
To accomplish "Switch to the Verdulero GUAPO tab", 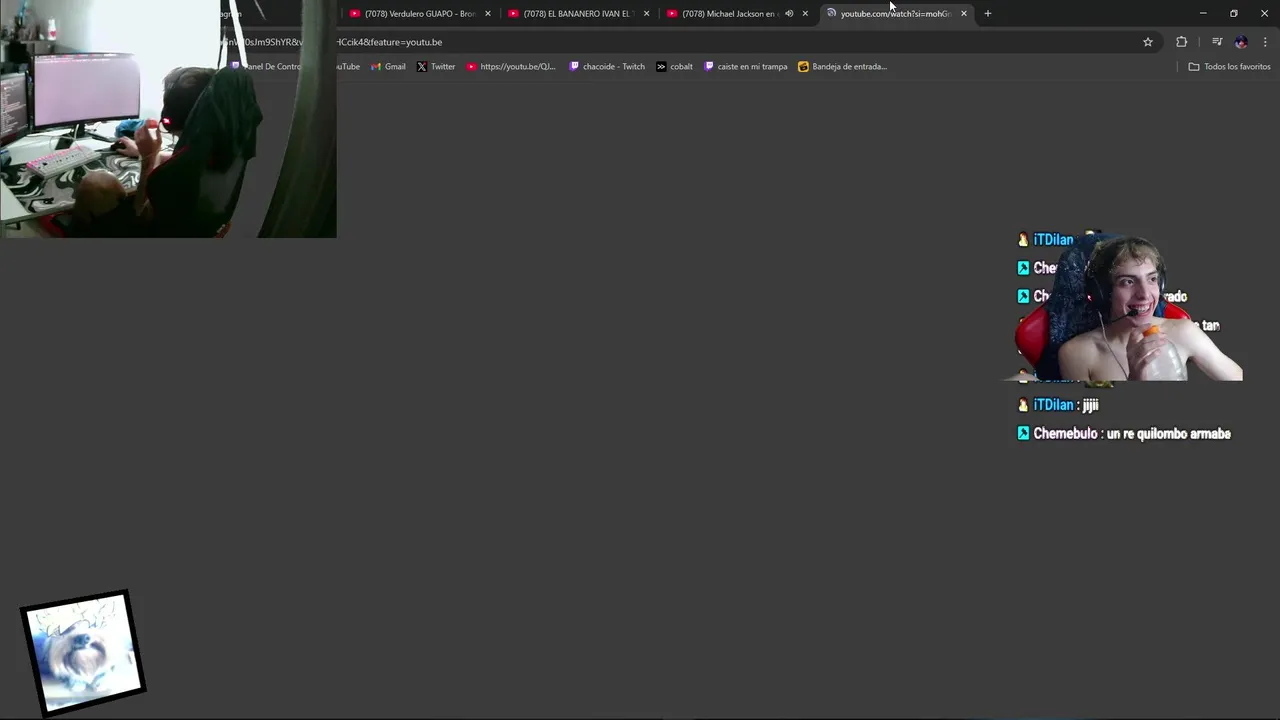I will pos(418,14).
